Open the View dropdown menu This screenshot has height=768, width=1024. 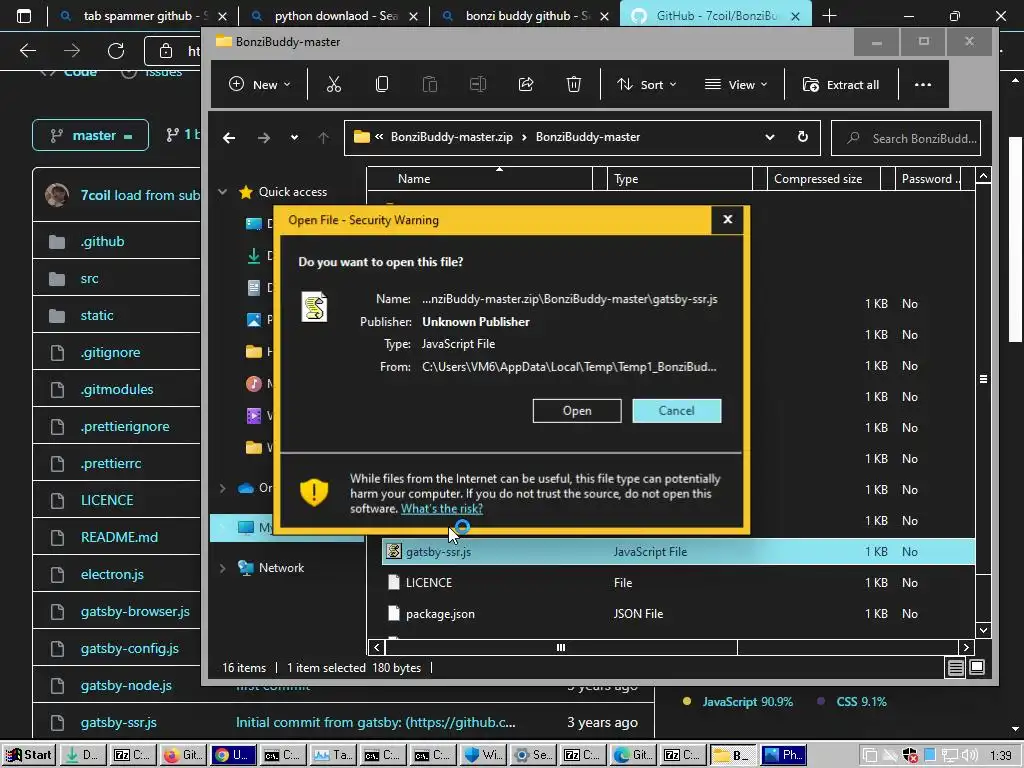(736, 84)
